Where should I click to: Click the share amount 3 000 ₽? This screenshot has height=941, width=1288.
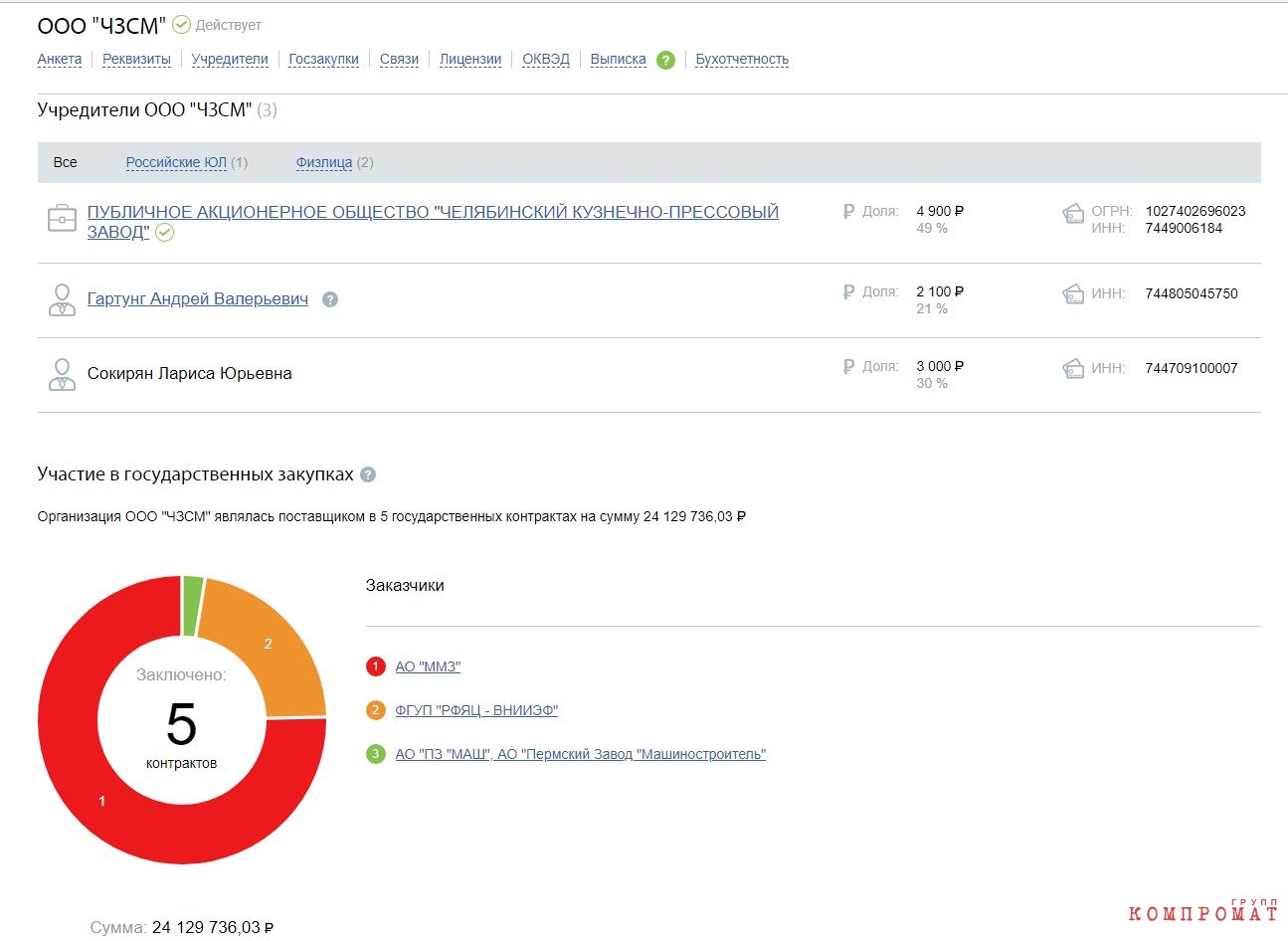tap(940, 366)
